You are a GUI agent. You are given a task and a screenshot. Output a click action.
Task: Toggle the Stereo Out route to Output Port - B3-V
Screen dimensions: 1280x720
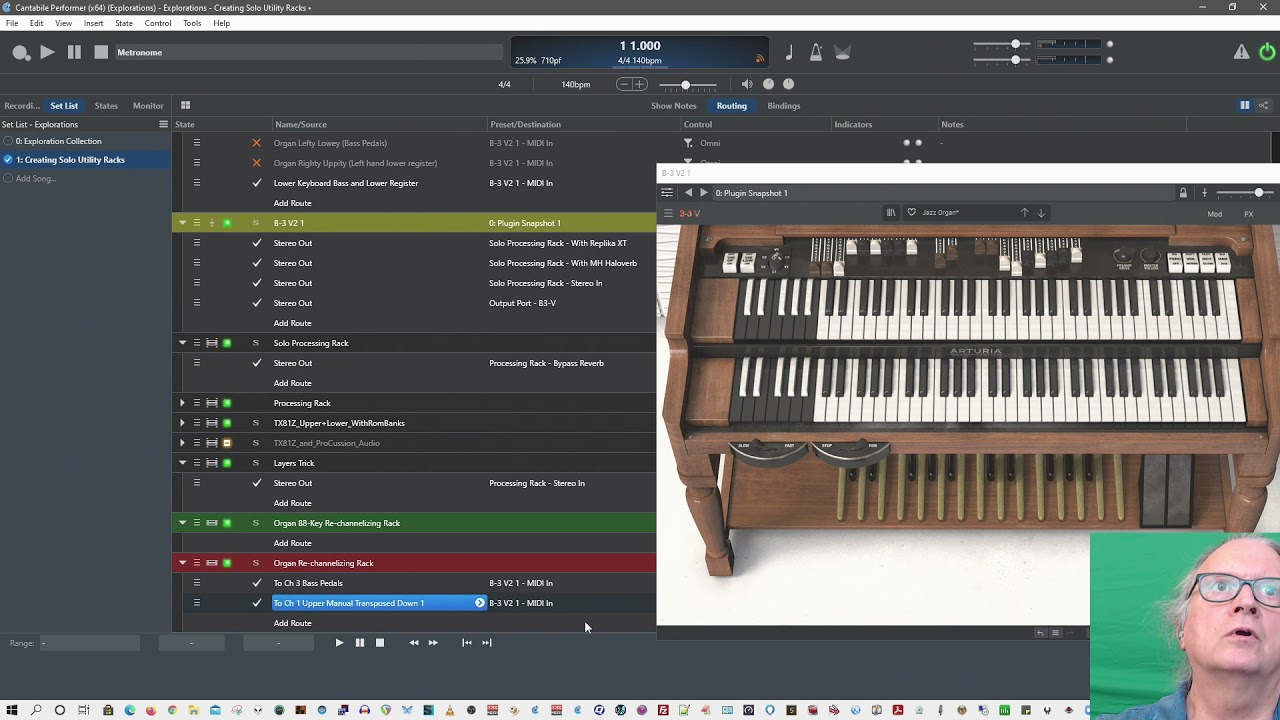[257, 303]
